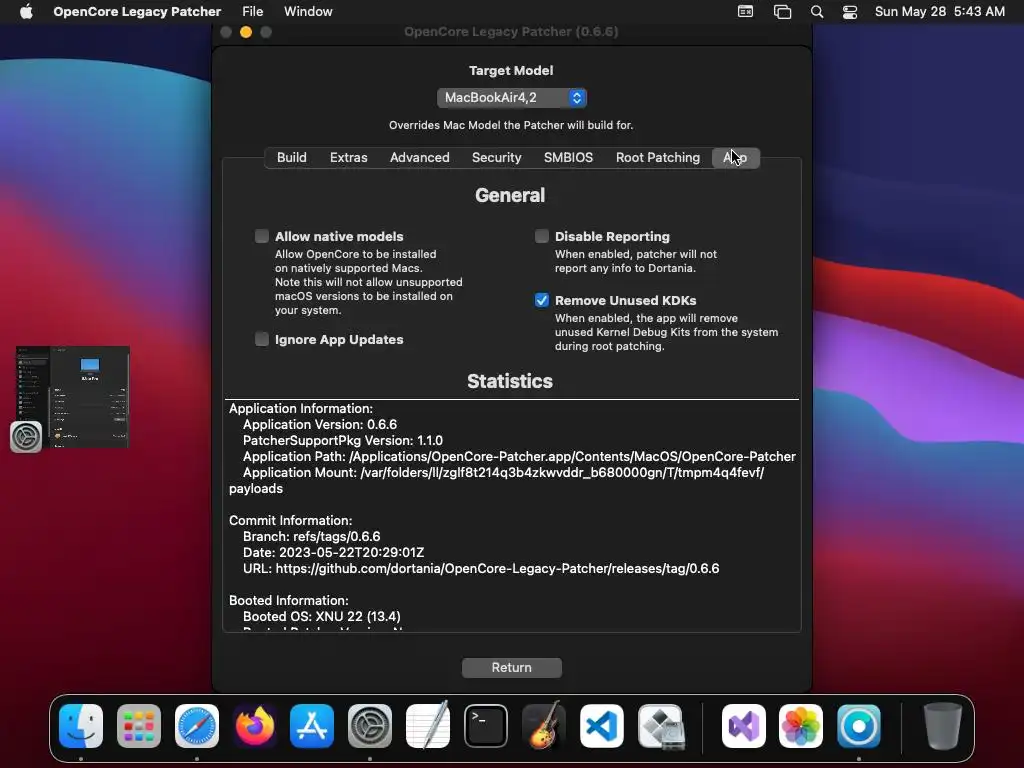Image resolution: width=1024 pixels, height=768 pixels.
Task: Open the blue circular app in Dock
Action: 859,726
